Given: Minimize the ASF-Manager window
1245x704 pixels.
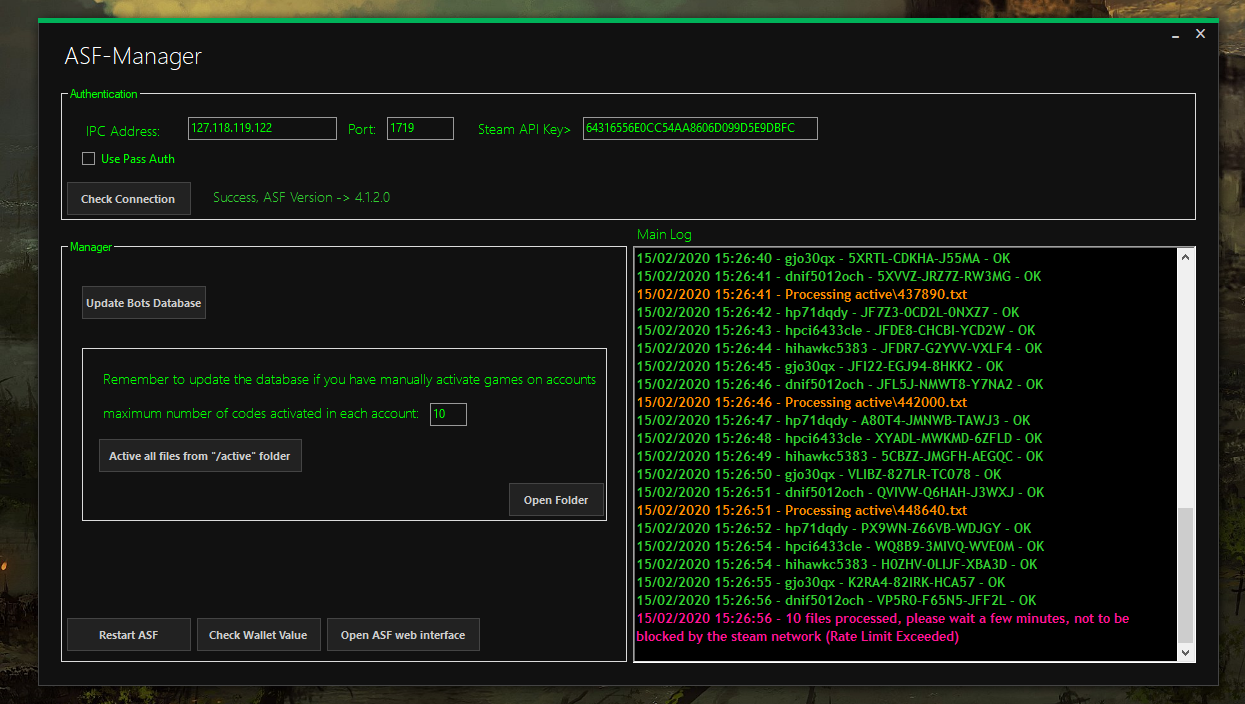Looking at the screenshot, I should tap(1175, 34).
